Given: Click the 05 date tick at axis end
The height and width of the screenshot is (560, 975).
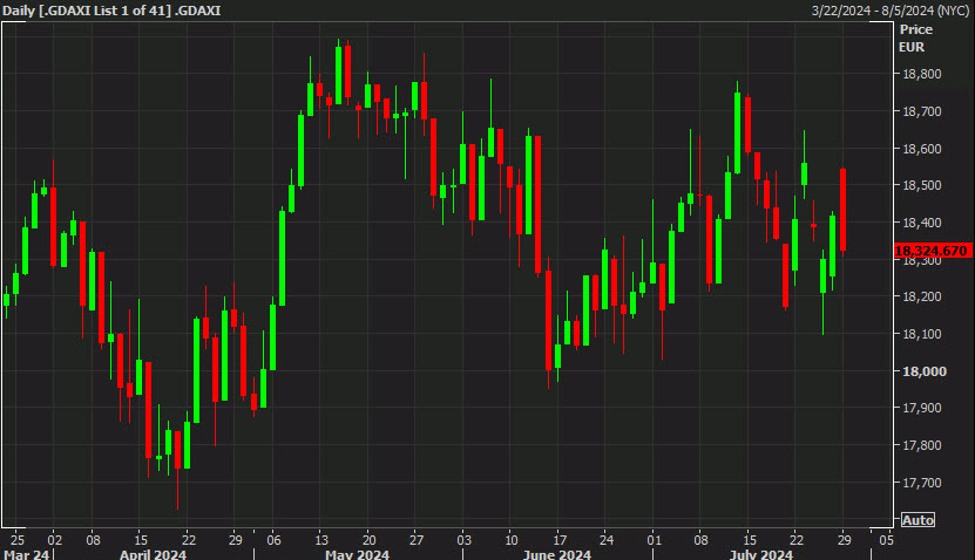Looking at the screenshot, I should pyautogui.click(x=887, y=539).
